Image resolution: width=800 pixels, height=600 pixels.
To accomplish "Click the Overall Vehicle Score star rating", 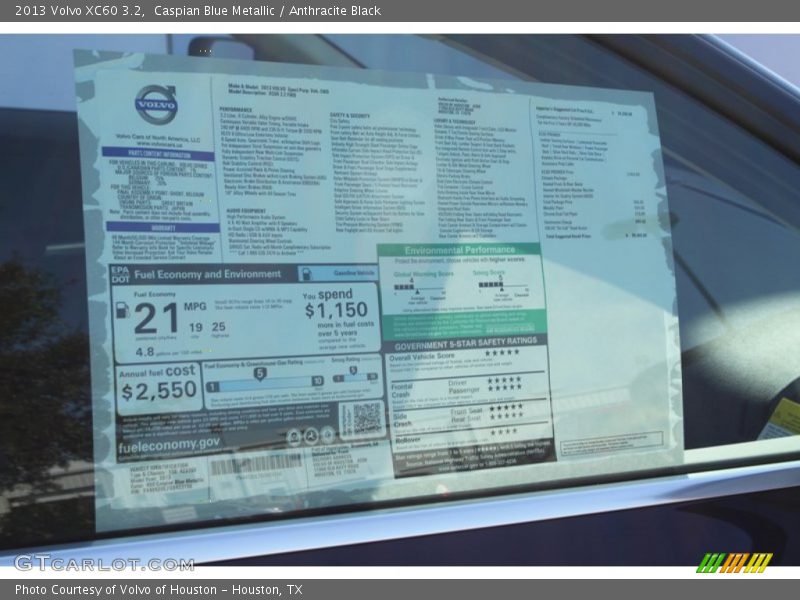I will (502, 353).
